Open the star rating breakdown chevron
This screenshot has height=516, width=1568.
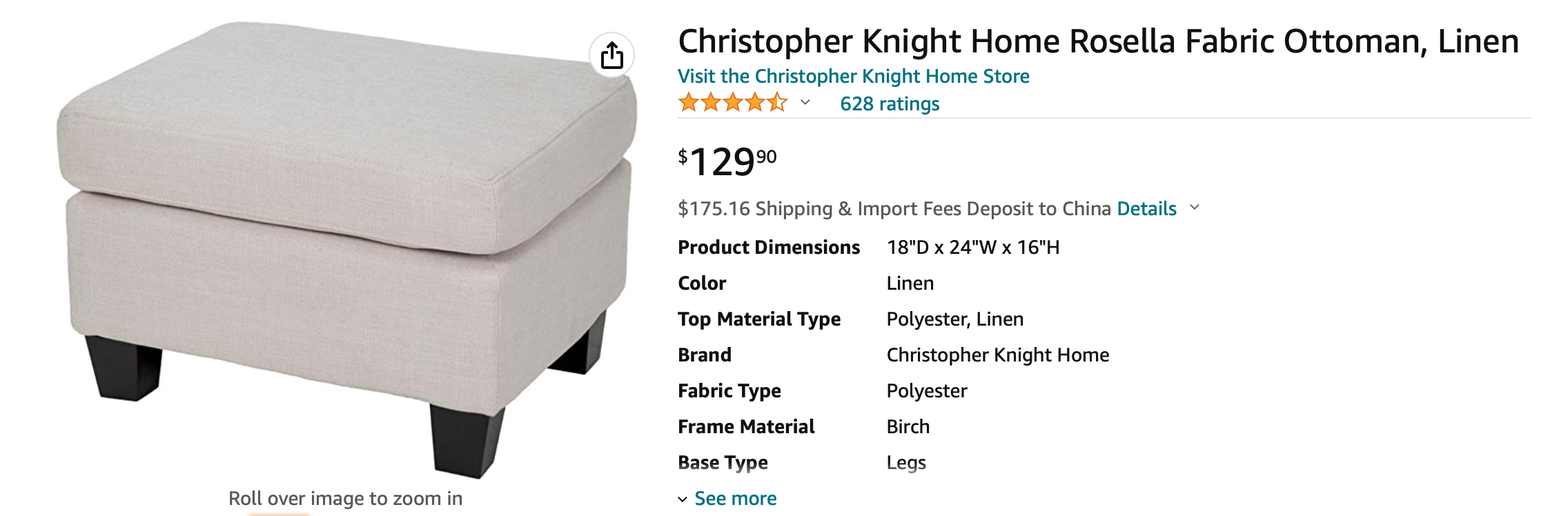point(805,103)
